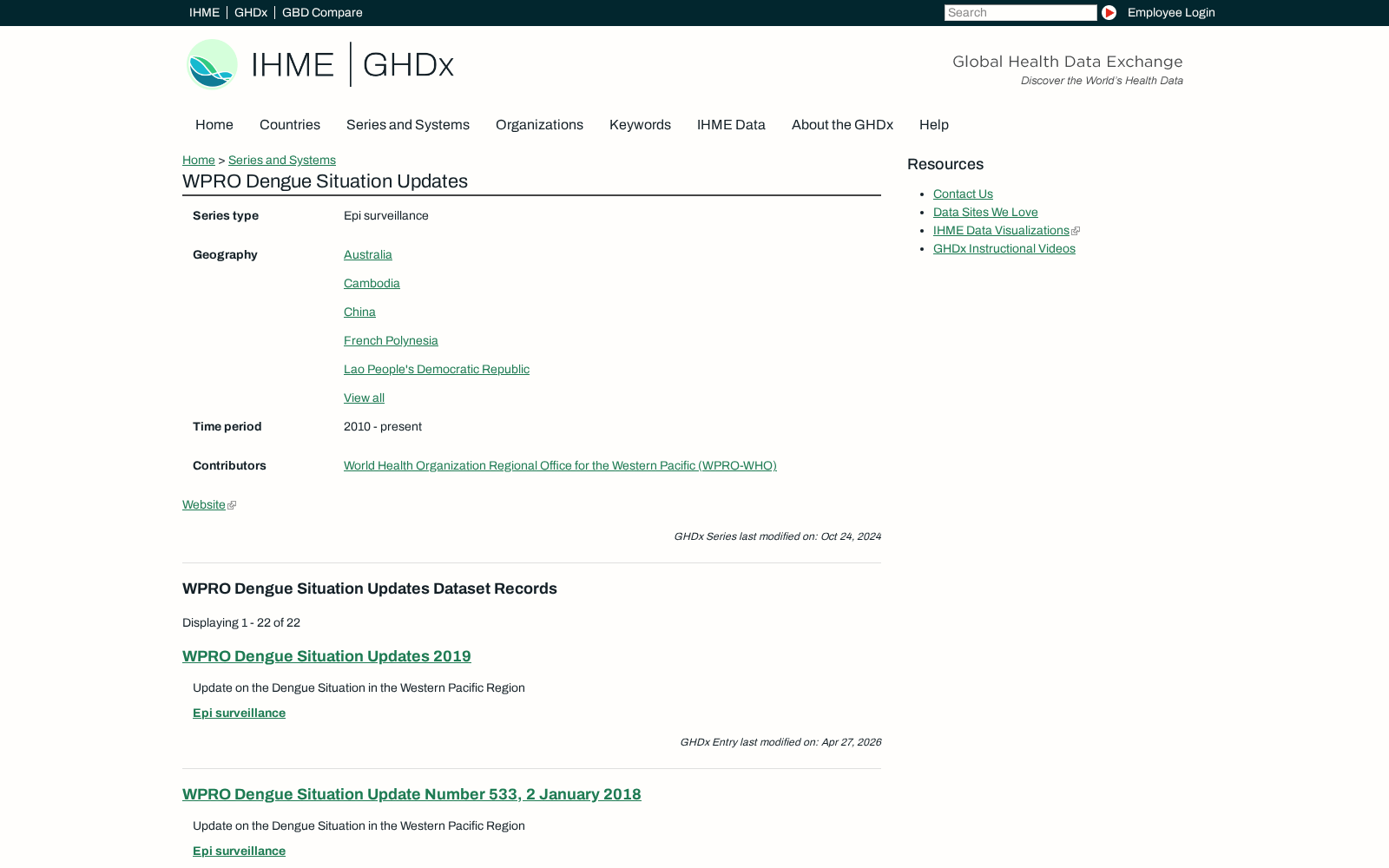
Task: Click the 'WPRO Dengue Situation Updates' page title
Action: coord(325,181)
